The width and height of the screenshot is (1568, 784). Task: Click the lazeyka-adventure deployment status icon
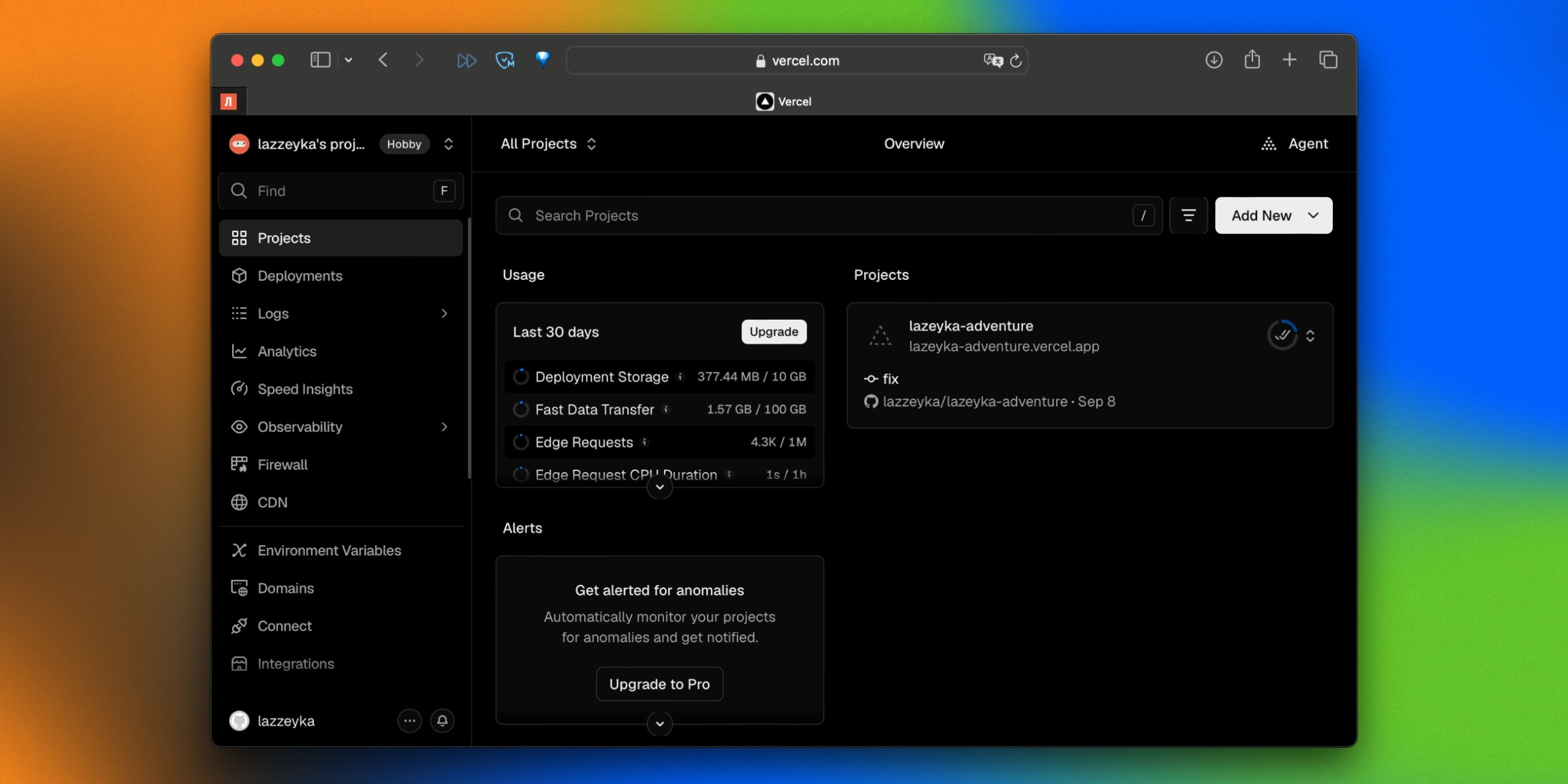pos(1282,335)
